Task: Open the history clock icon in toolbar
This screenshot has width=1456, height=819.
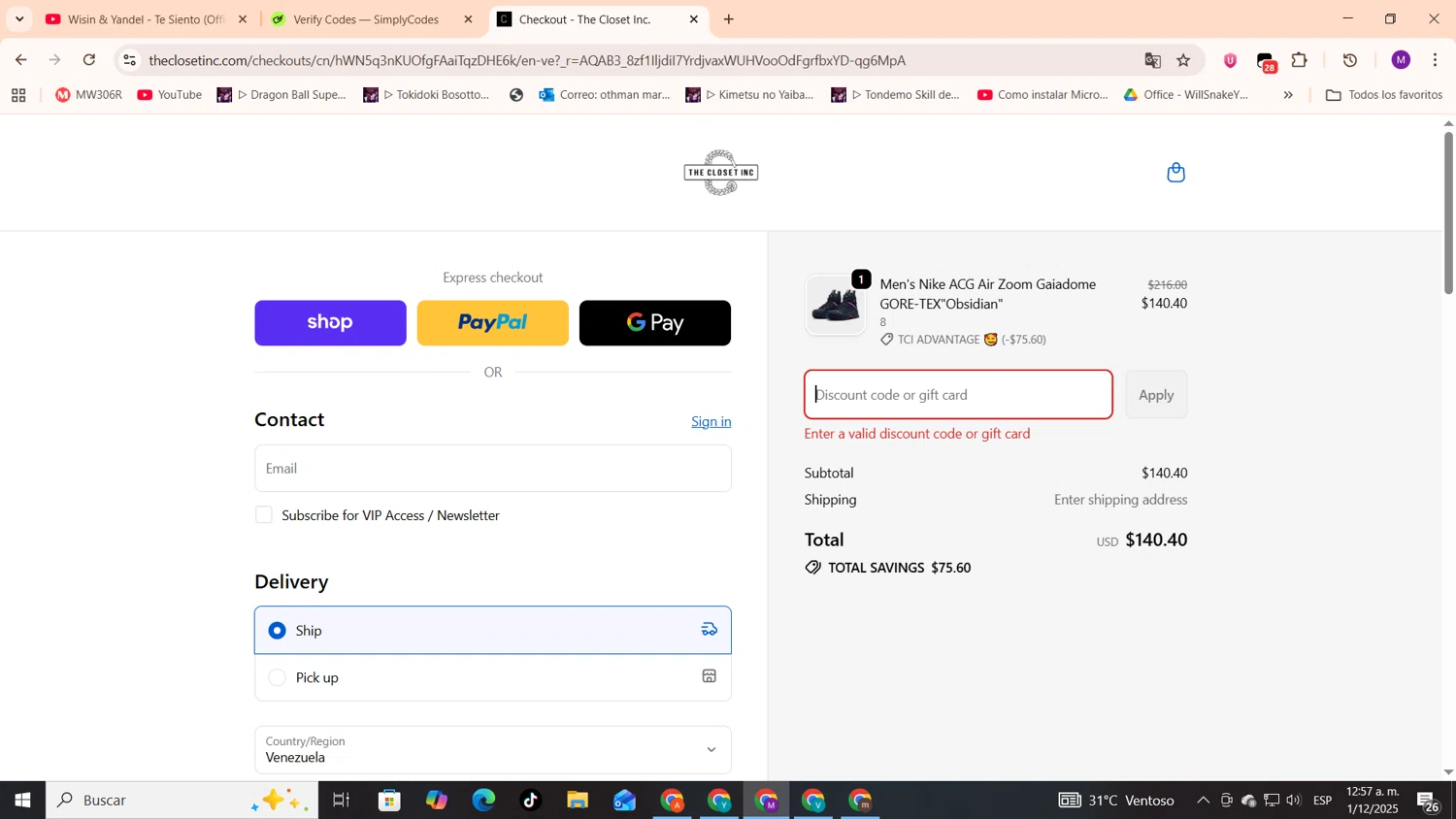Action: click(1349, 60)
